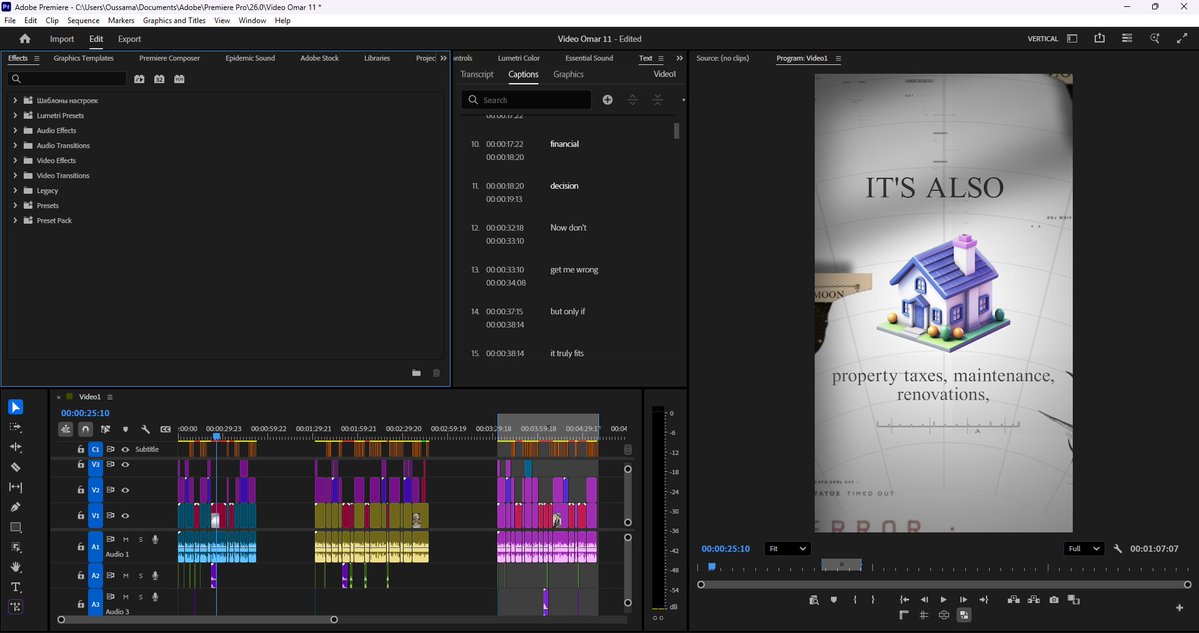This screenshot has width=1199, height=633.
Task: Toggle Snap in Timeline magnet button
Action: click(86, 430)
